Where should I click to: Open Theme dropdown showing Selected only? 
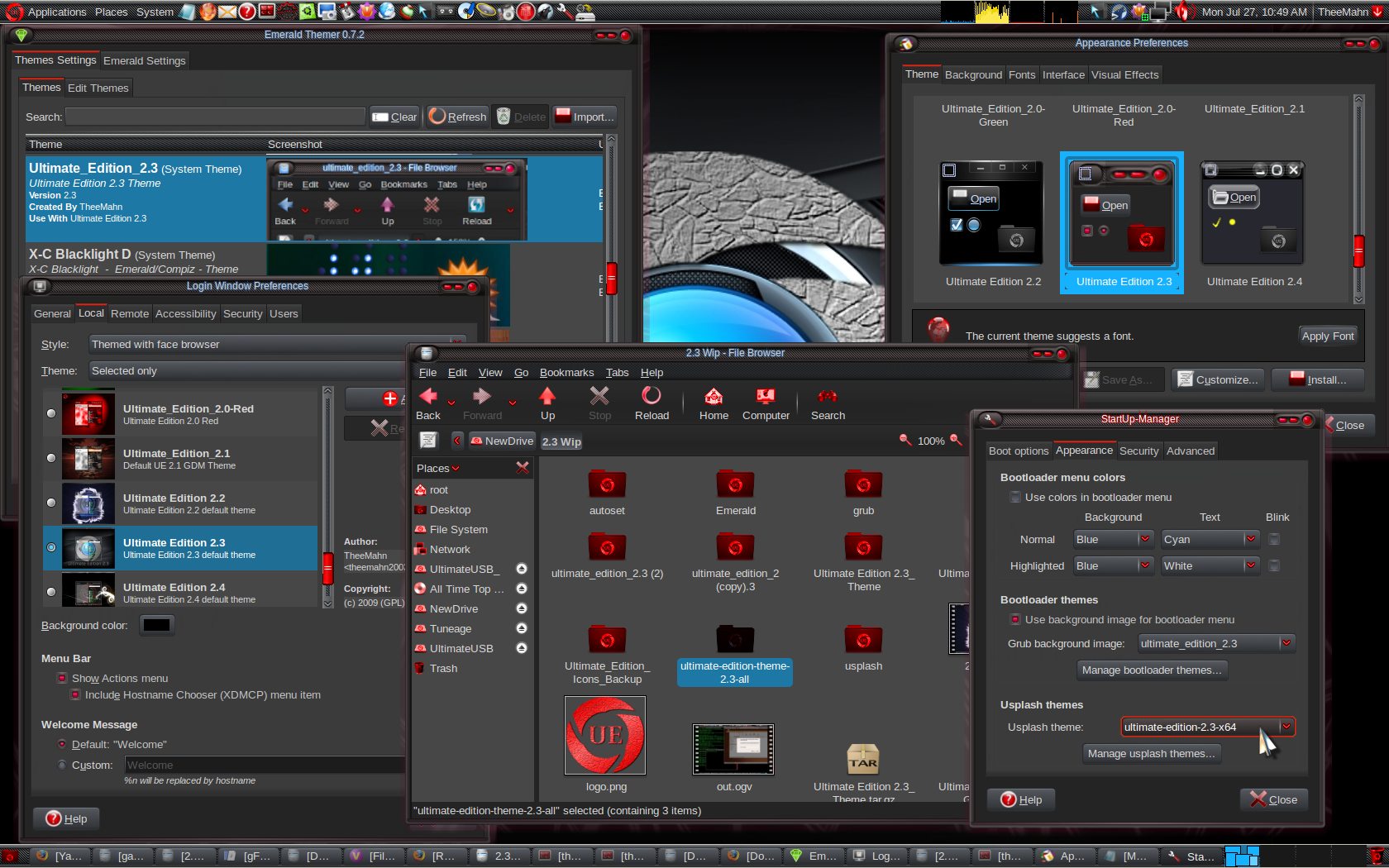click(x=248, y=370)
